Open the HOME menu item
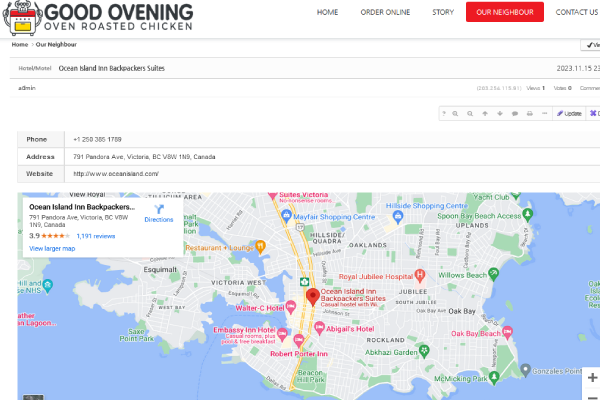Image resolution: width=600 pixels, height=400 pixels. pos(328,12)
